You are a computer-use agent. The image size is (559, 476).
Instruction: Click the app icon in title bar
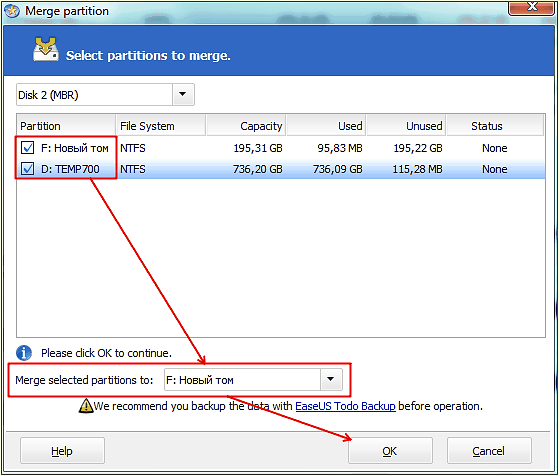[x=12, y=11]
